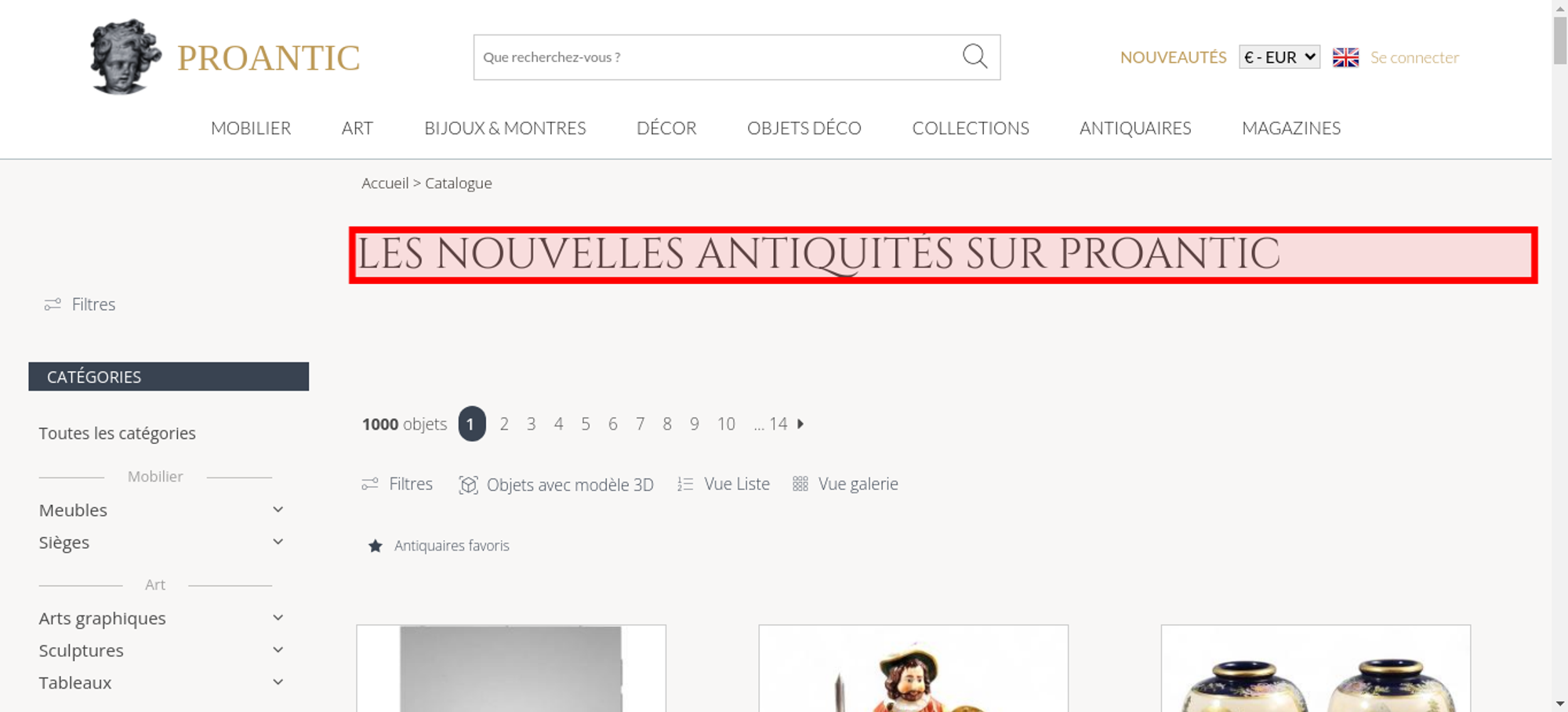Switch language via UK flag icon

click(x=1345, y=57)
